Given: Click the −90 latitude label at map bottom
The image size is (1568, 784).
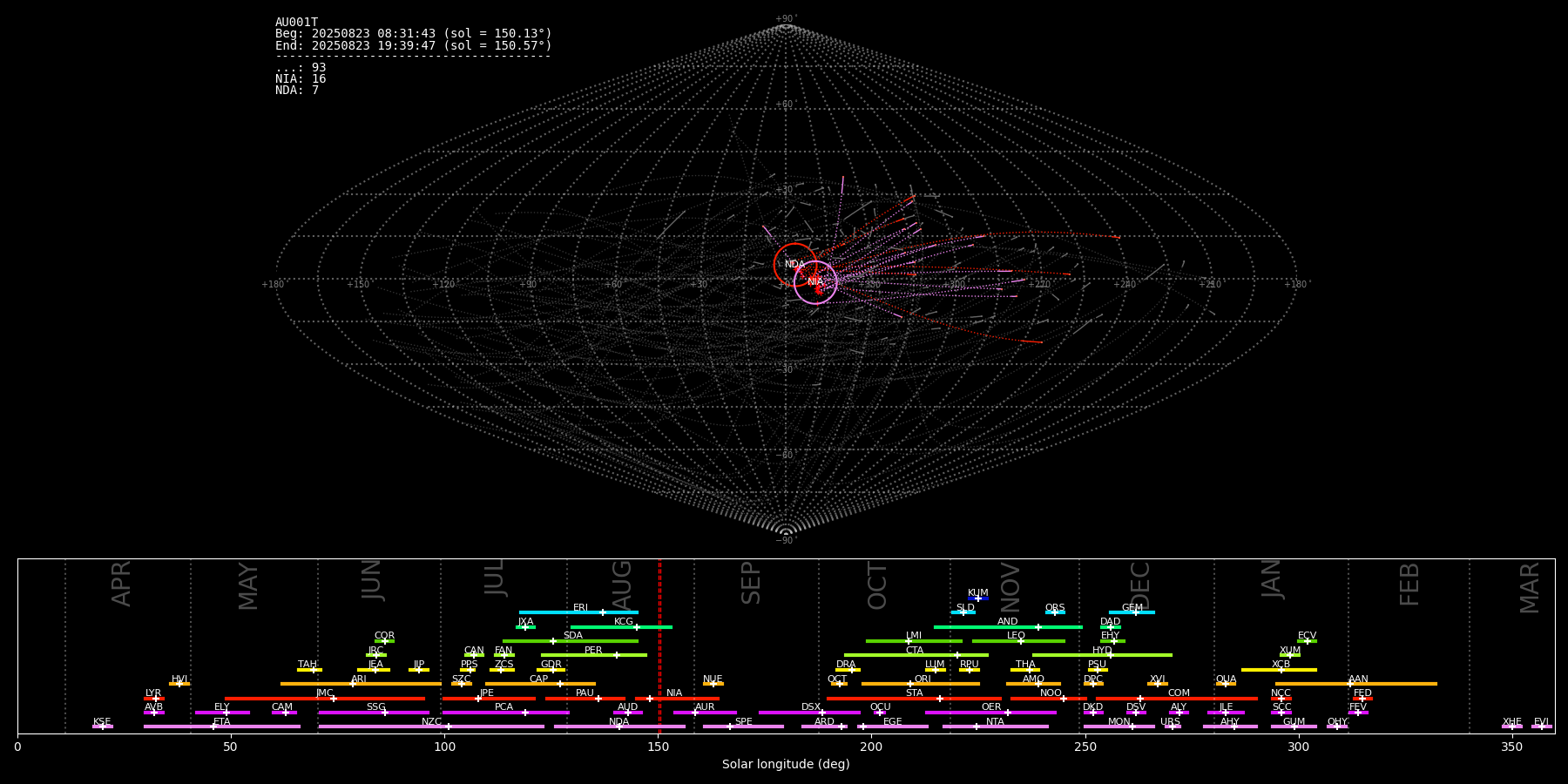Looking at the screenshot, I should point(785,540).
